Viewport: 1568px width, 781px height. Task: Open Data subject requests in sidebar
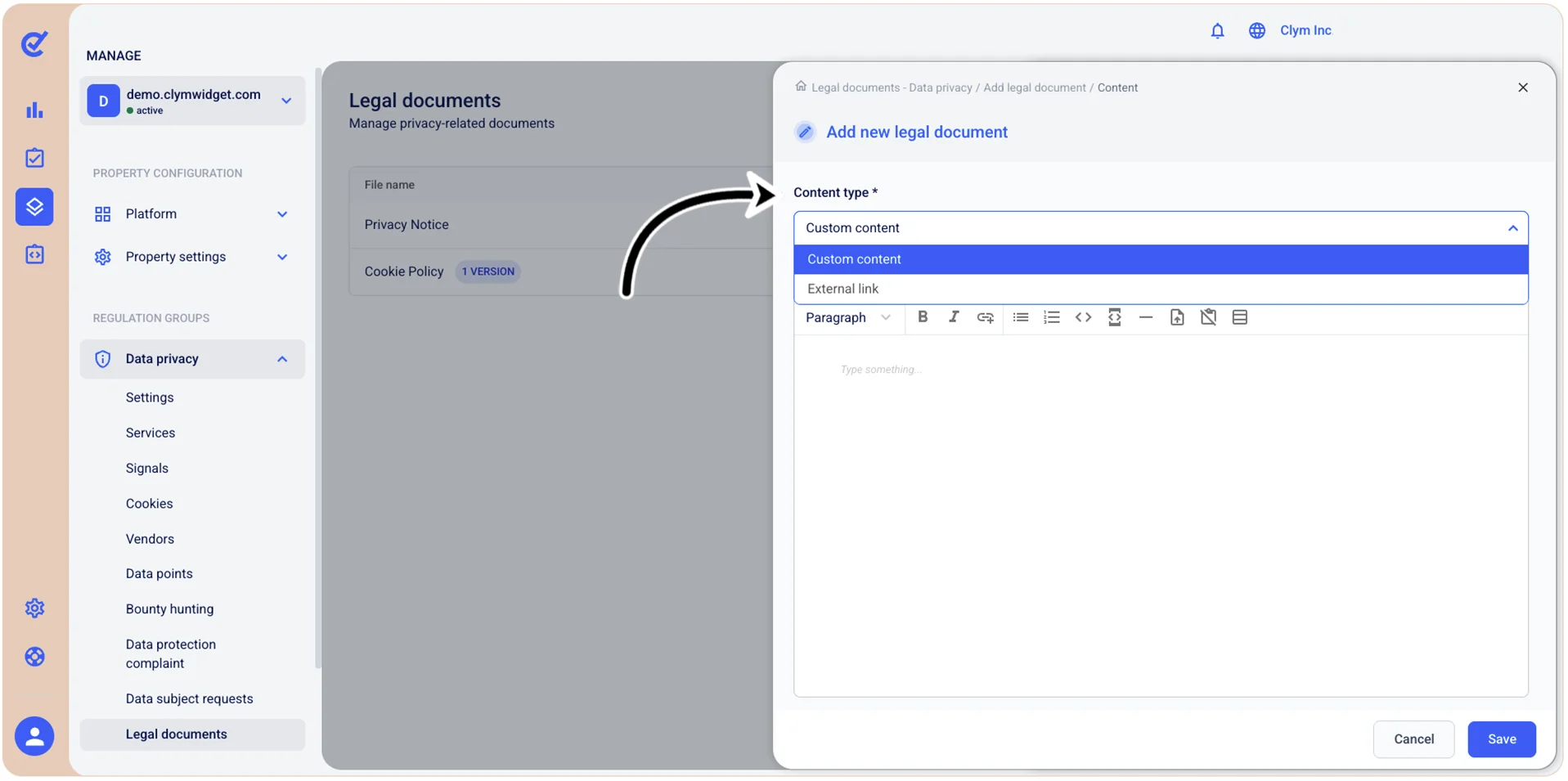[190, 699]
